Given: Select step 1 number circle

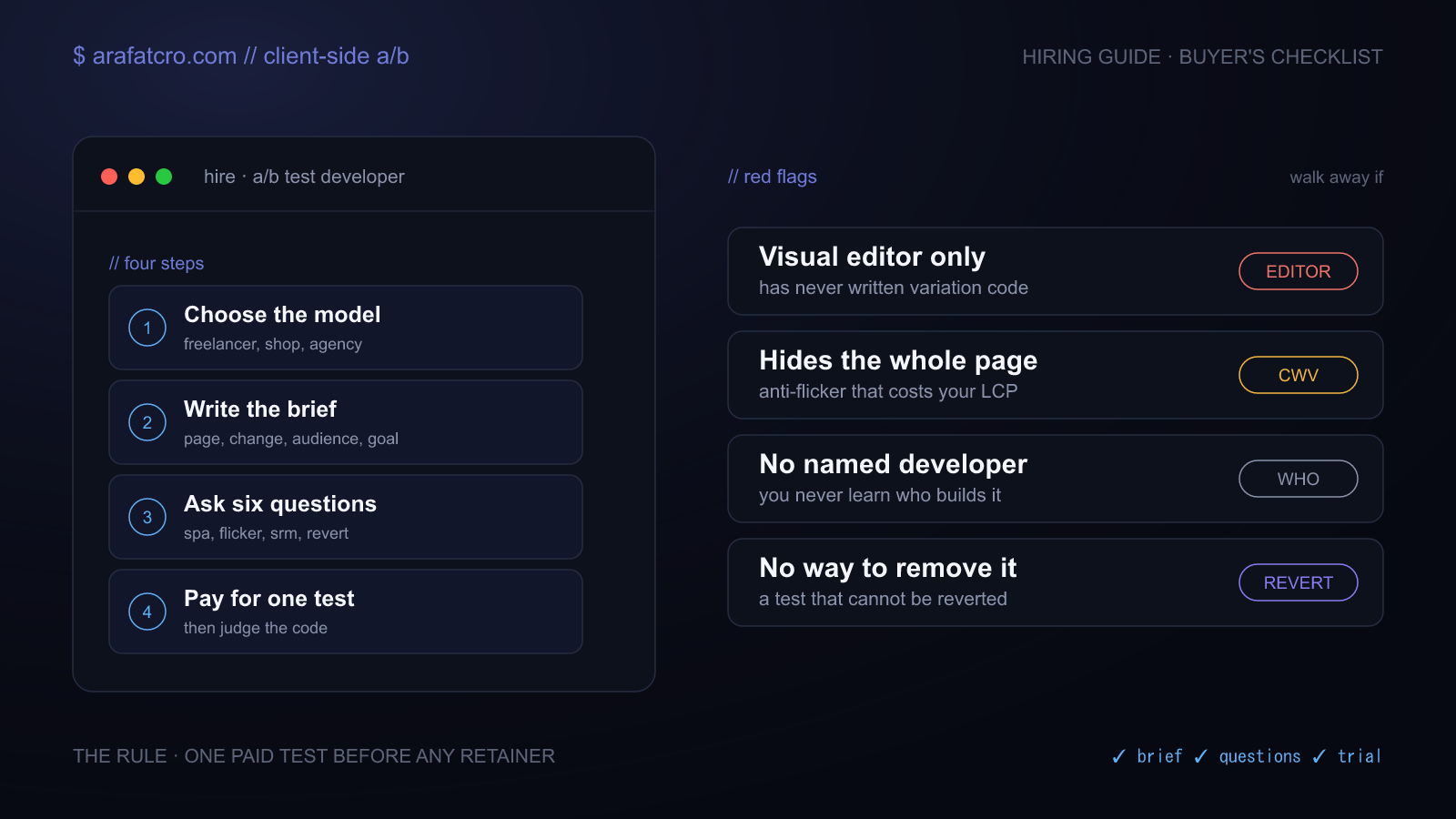Looking at the screenshot, I should click(x=147, y=328).
